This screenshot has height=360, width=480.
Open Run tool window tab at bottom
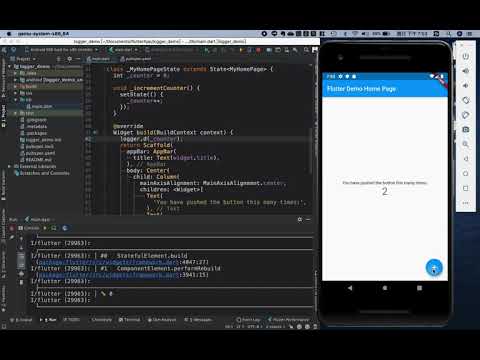click(x=48, y=320)
